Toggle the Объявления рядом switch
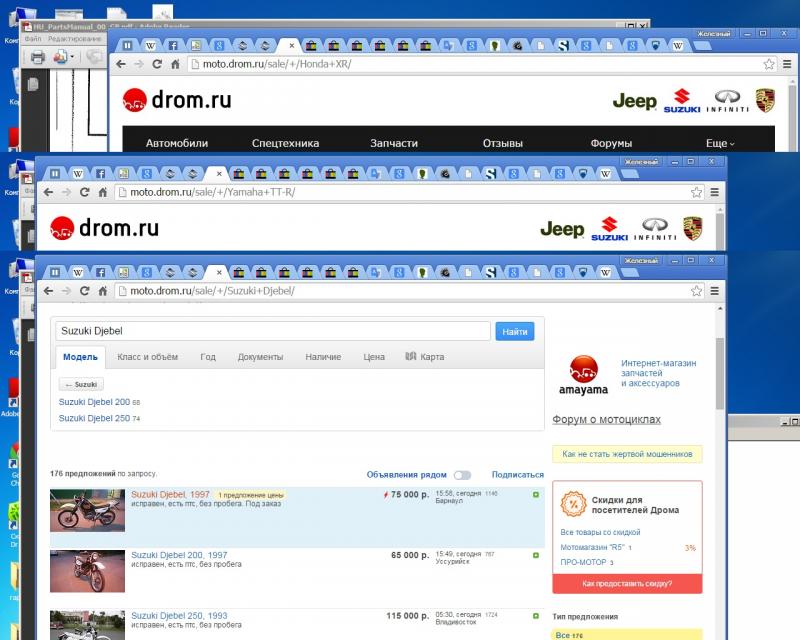 462,475
